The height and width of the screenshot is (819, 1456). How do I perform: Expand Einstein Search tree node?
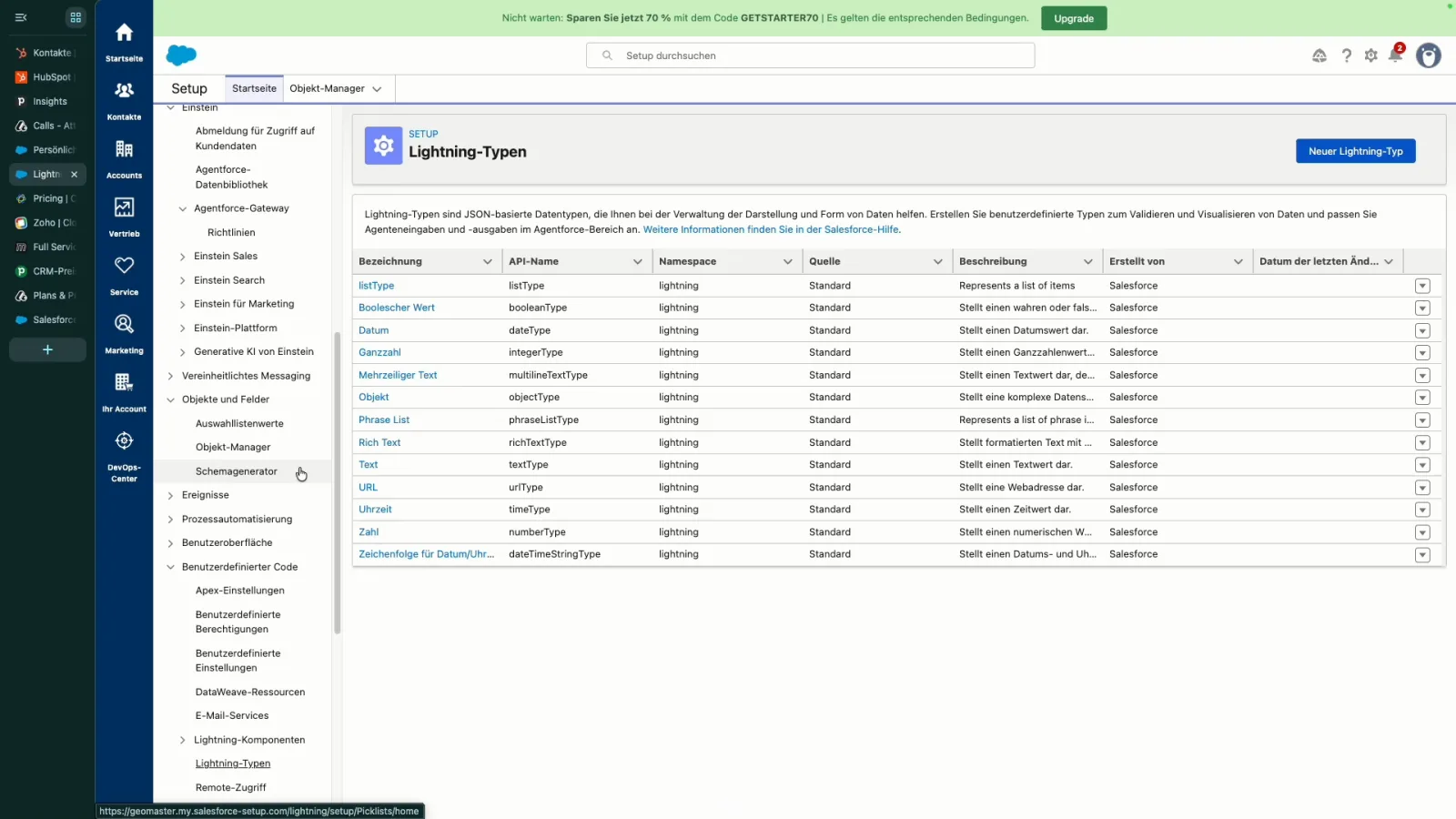pos(183,280)
